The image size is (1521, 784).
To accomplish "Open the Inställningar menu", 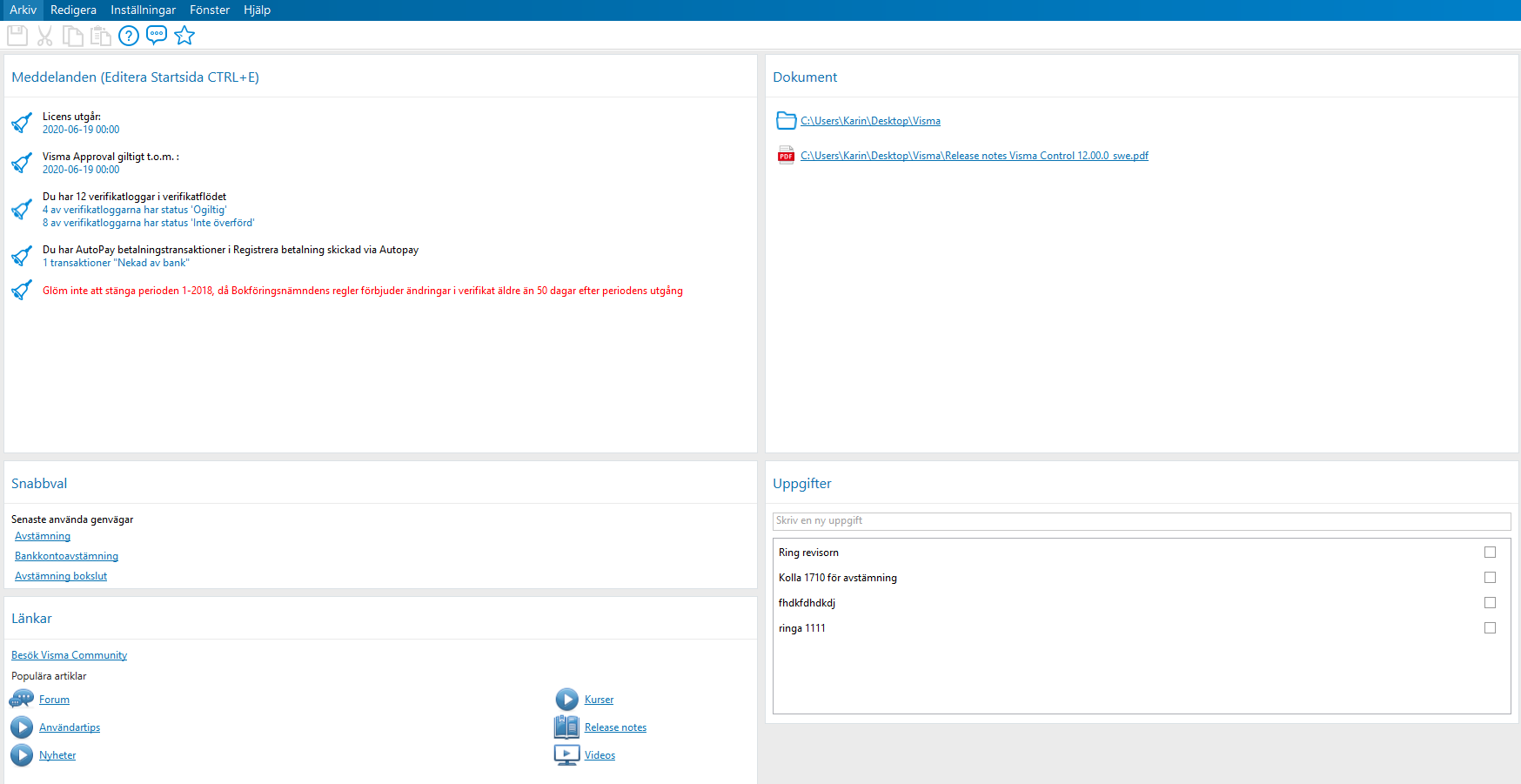I will [143, 10].
